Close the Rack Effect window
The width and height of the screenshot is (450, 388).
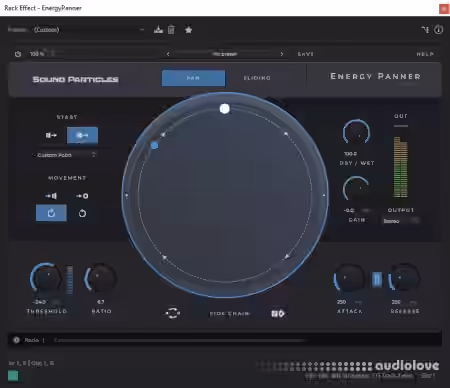click(444, 9)
